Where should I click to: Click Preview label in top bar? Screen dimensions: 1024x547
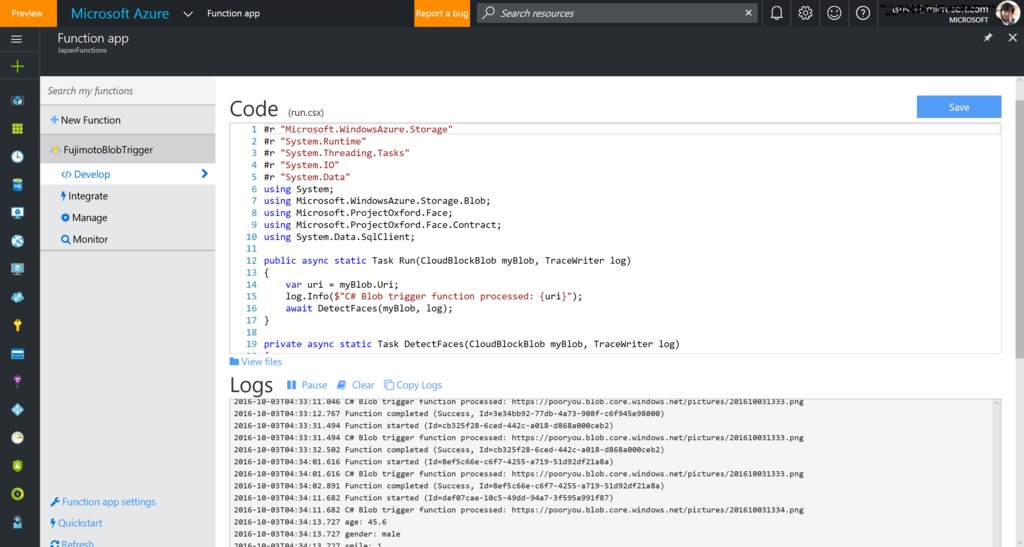click(x=27, y=13)
